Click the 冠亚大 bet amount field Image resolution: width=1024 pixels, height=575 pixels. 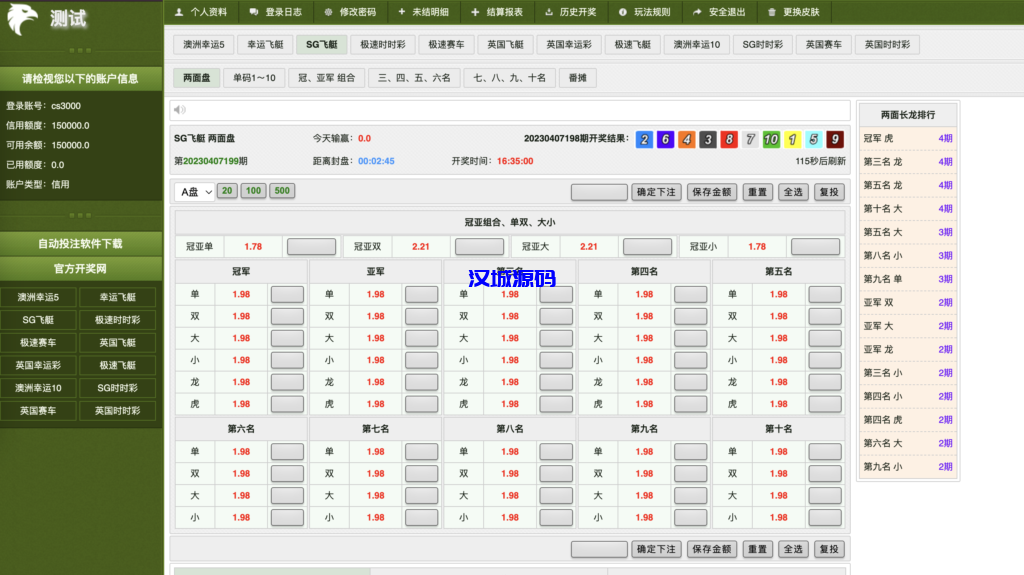pos(647,246)
